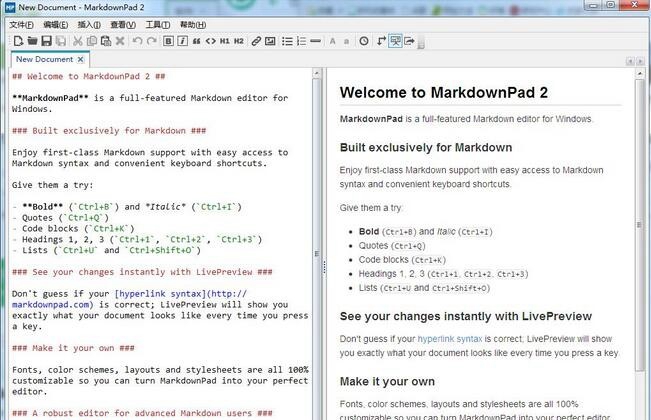Click the 'Welcome to MarkdownPad 2' preview heading
Viewport: 651px width, 420px height.
(x=444, y=92)
